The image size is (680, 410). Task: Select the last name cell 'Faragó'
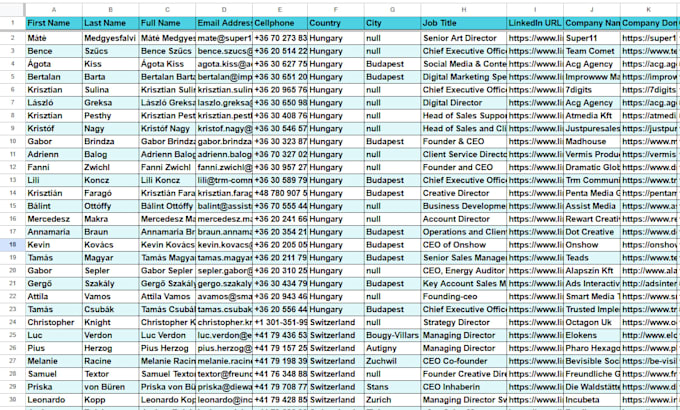111,193
